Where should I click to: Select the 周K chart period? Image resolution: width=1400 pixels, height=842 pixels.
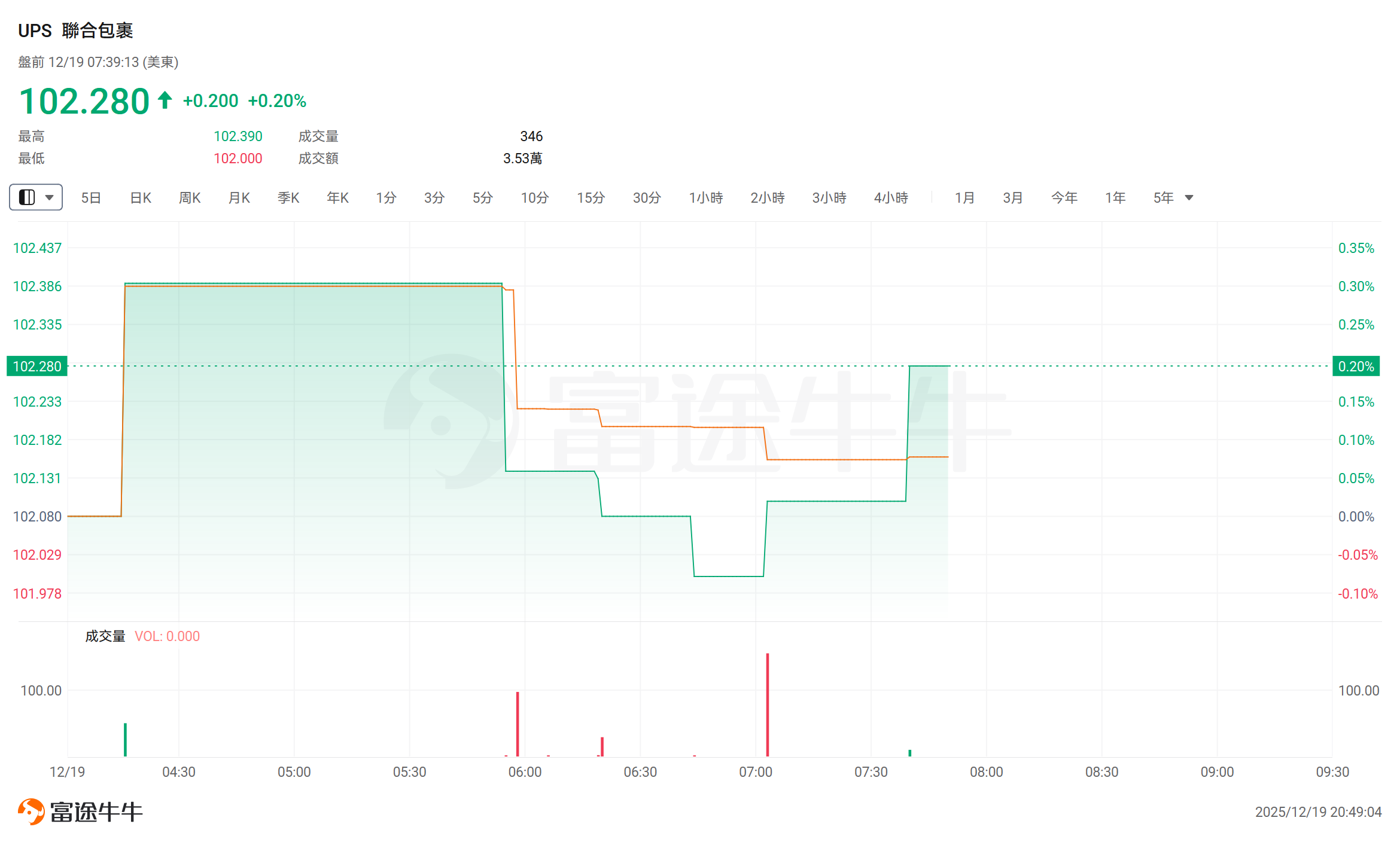190,197
